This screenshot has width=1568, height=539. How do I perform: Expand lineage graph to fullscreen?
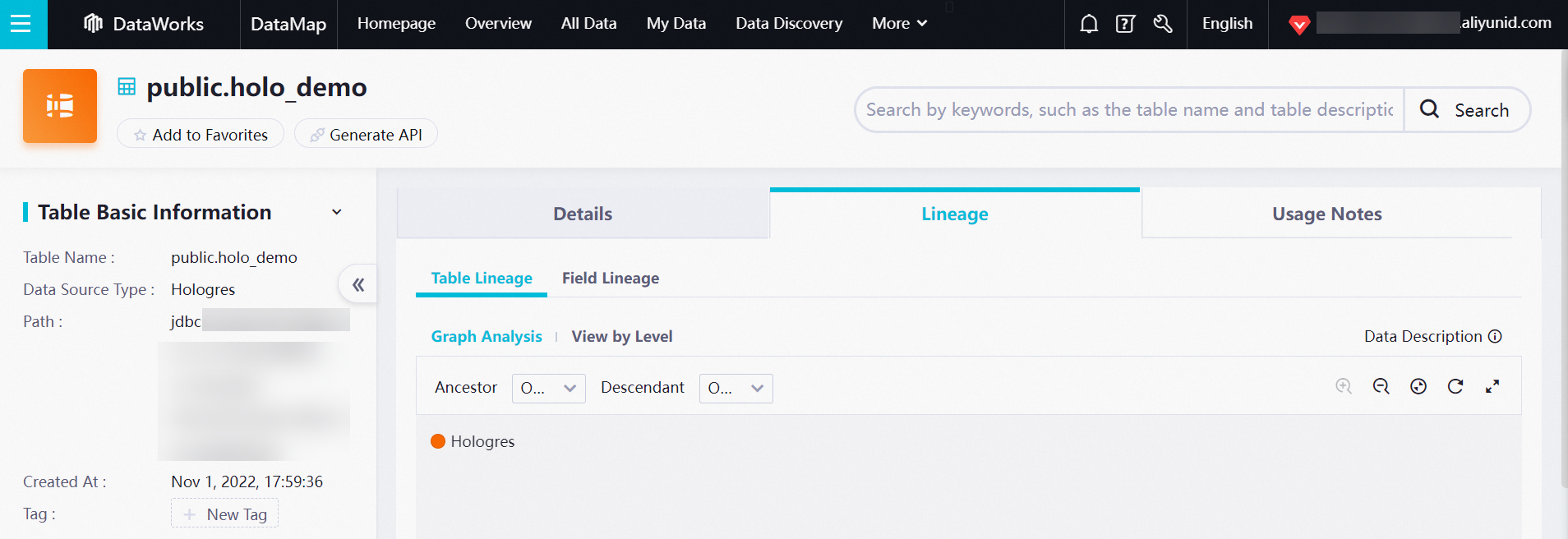click(1492, 386)
